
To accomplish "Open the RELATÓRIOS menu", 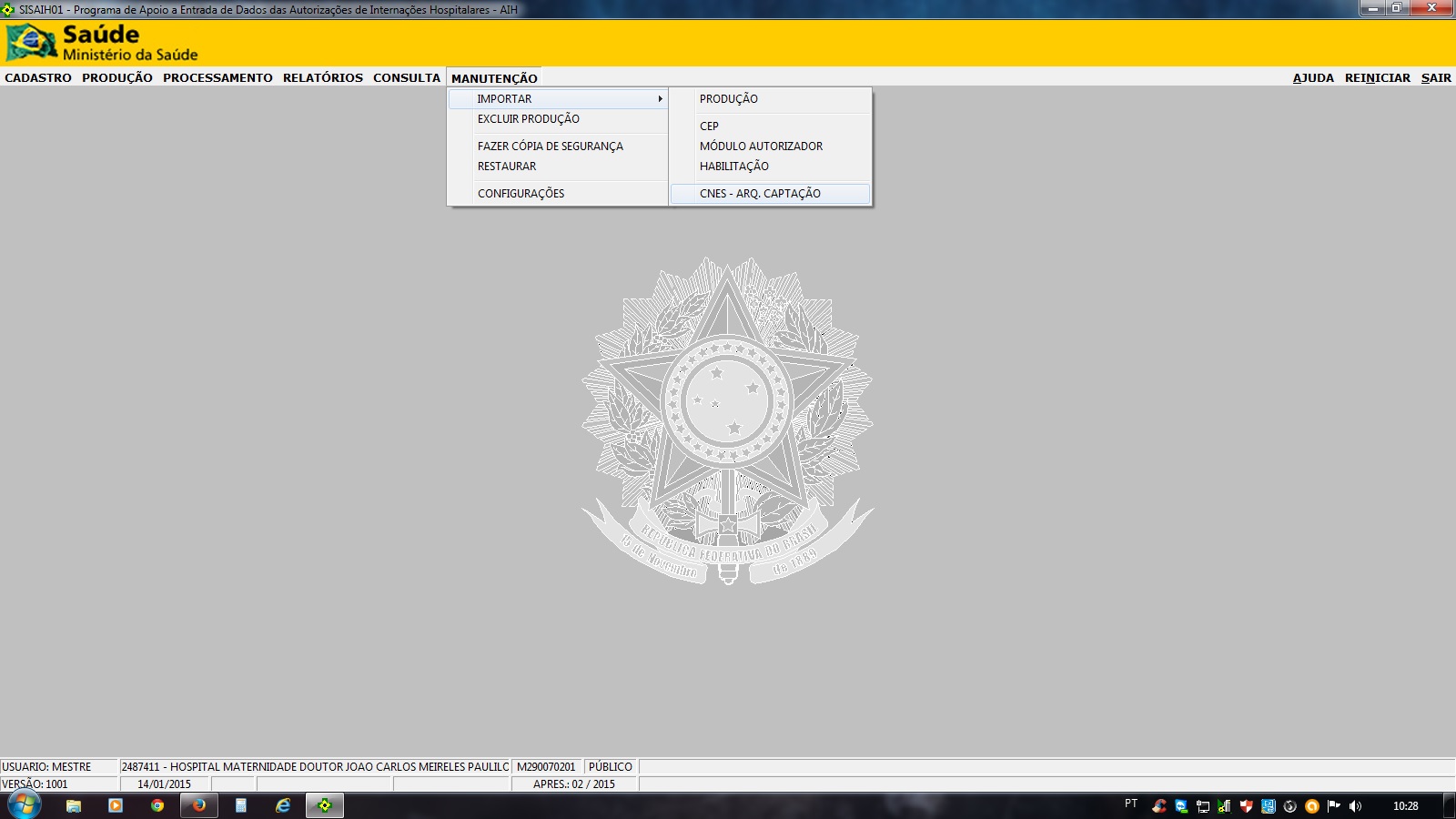I will pyautogui.click(x=322, y=78).
